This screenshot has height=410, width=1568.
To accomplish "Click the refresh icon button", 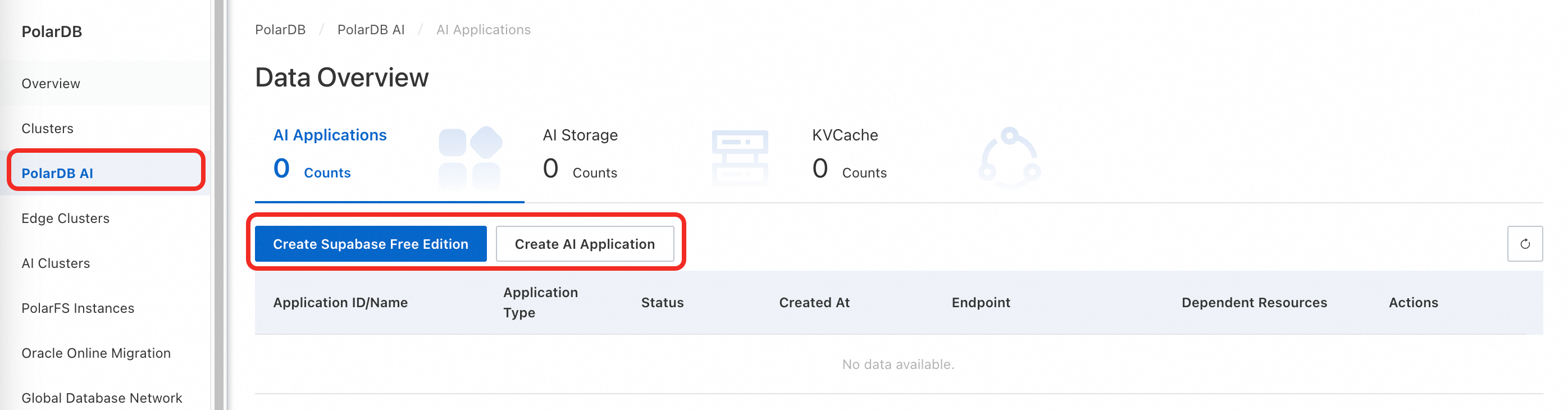I will click(1524, 244).
